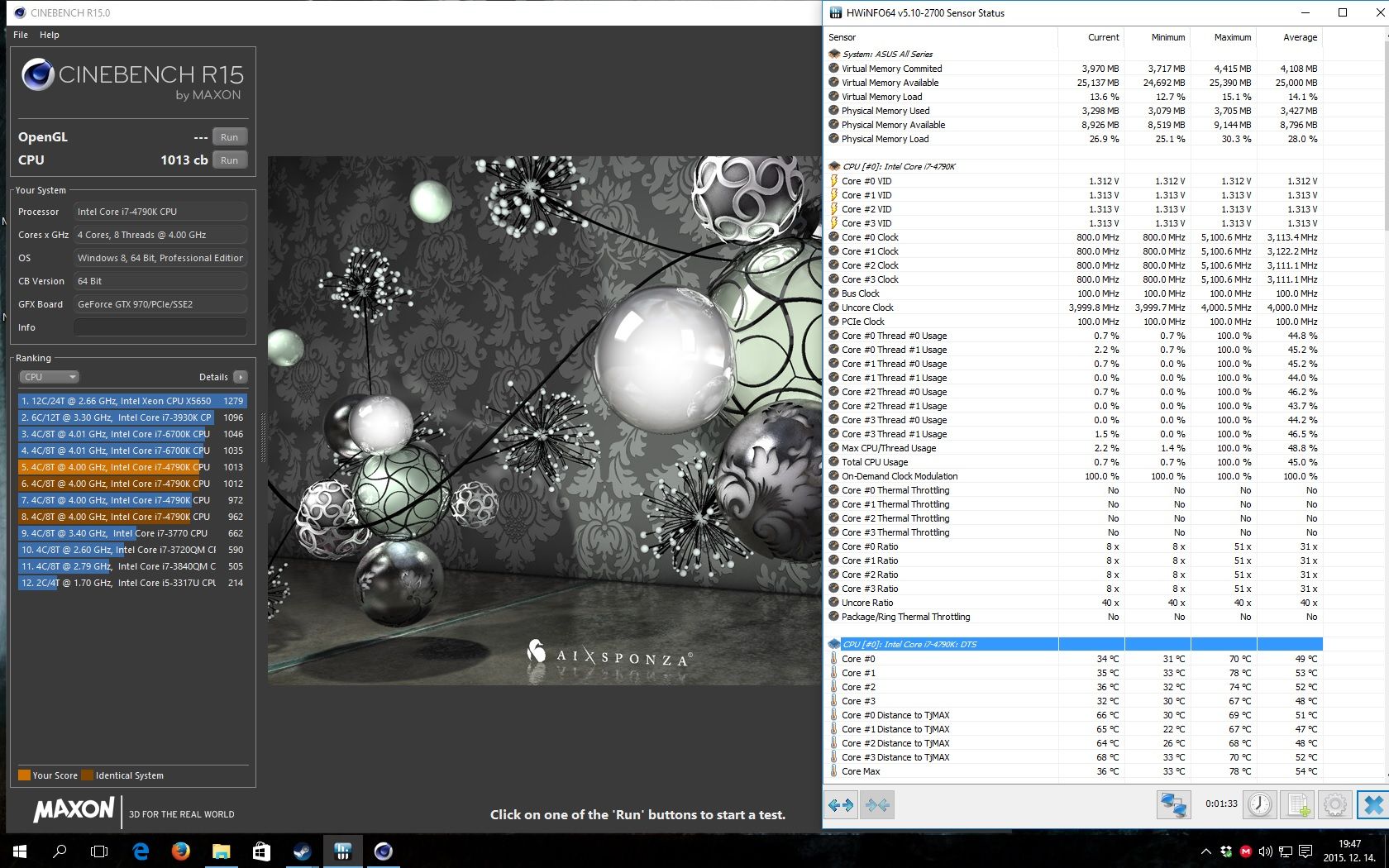The height and width of the screenshot is (868, 1389).
Task: Run the OpenGL benchmark test
Action: 230,137
